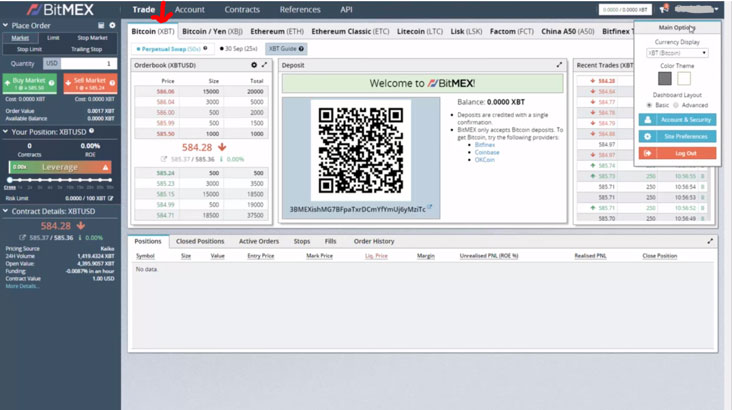Open the announcements megaphone icon
This screenshot has width=732, height=410.
664,9
